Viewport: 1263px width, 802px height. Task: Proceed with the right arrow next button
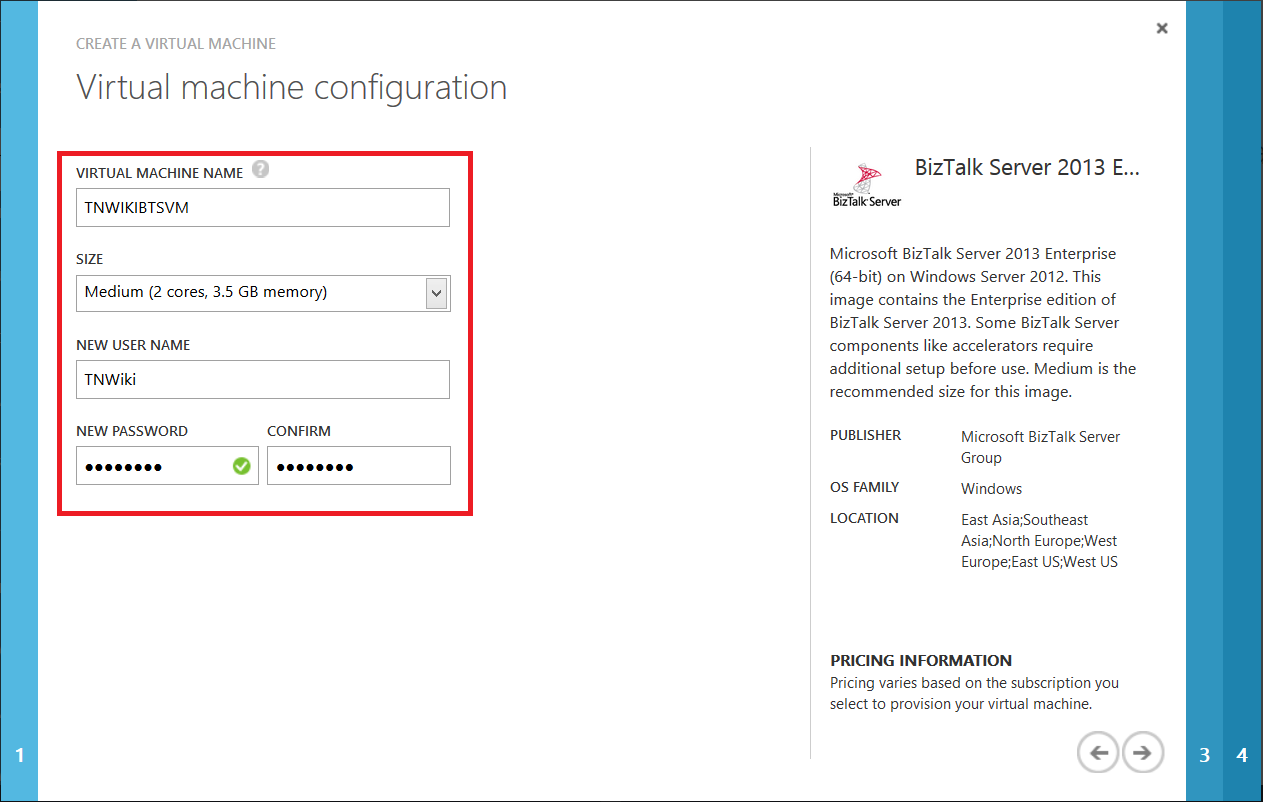[1143, 752]
